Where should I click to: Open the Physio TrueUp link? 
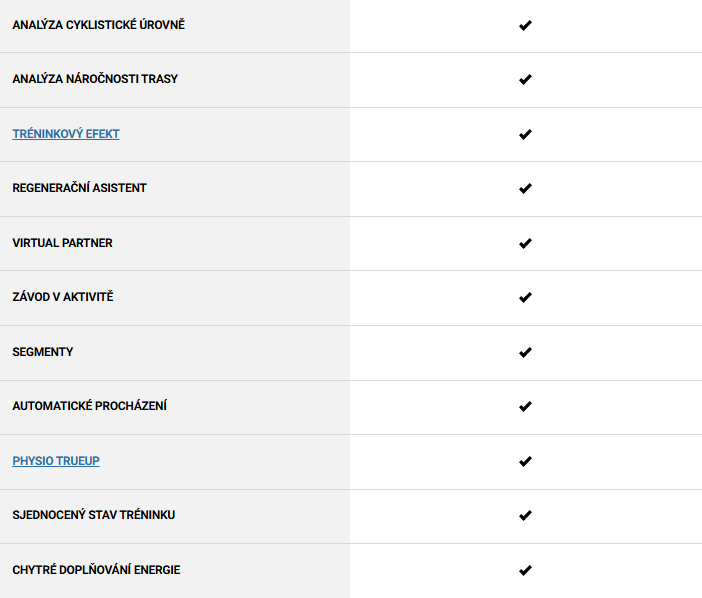pyautogui.click(x=56, y=461)
